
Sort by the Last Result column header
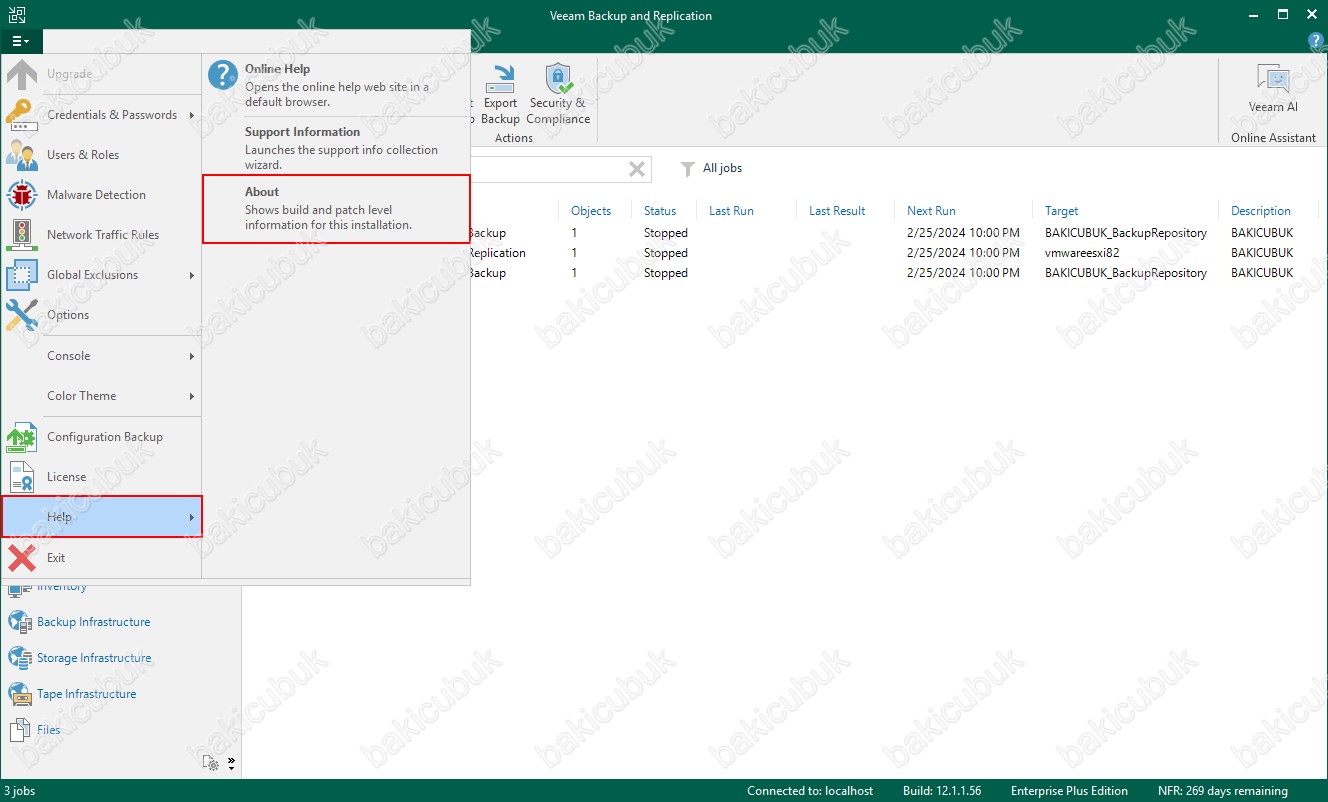837,211
